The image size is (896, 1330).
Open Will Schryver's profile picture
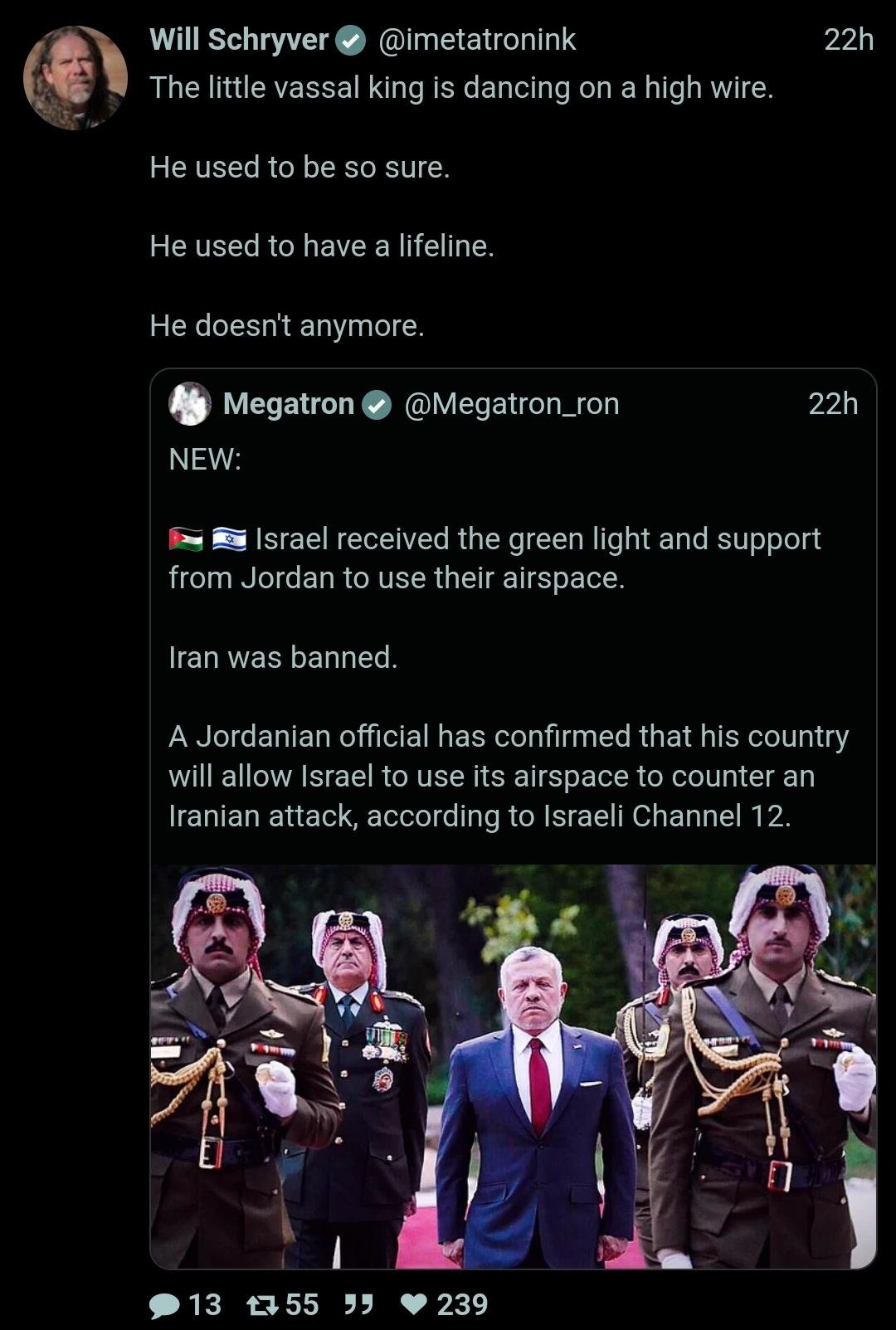coord(75,78)
